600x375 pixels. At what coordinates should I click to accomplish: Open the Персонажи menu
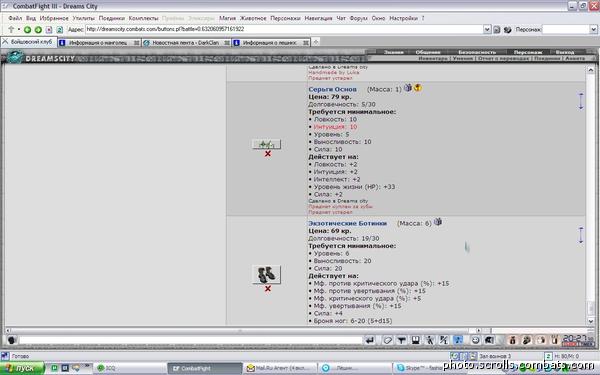click(285, 18)
